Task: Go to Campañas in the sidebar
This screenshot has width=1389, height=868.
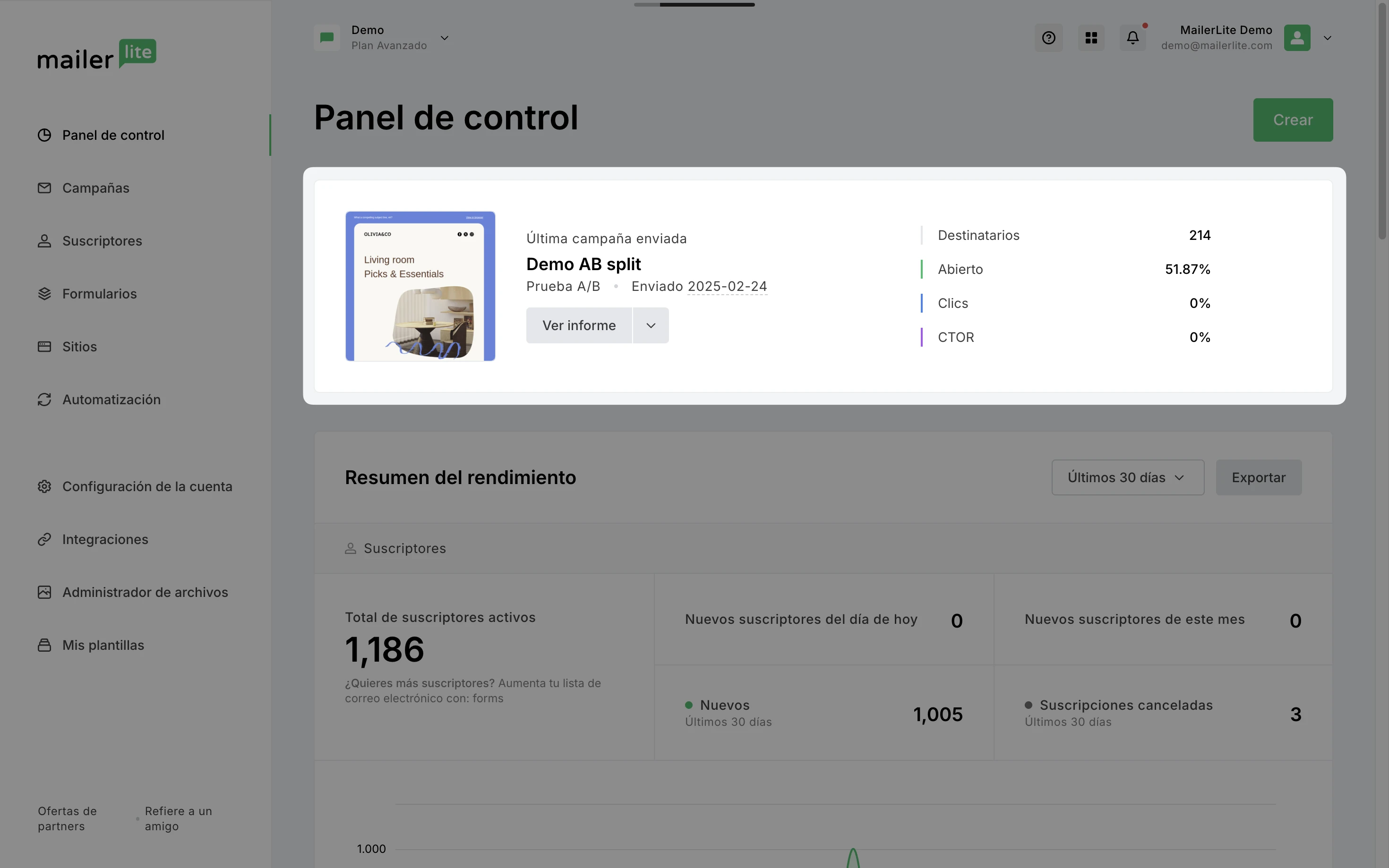Action: (x=95, y=188)
